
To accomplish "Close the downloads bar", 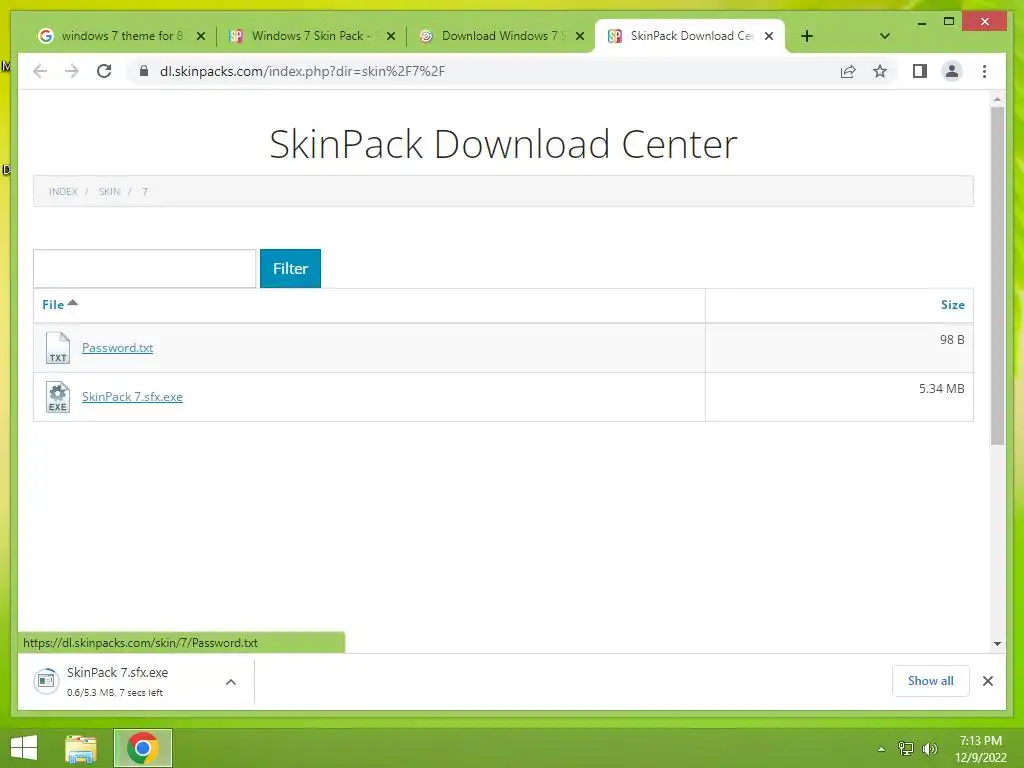I will click(987, 681).
